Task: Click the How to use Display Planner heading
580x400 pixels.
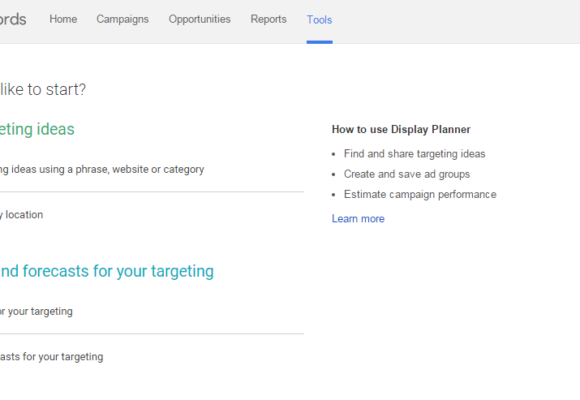Action: click(401, 130)
